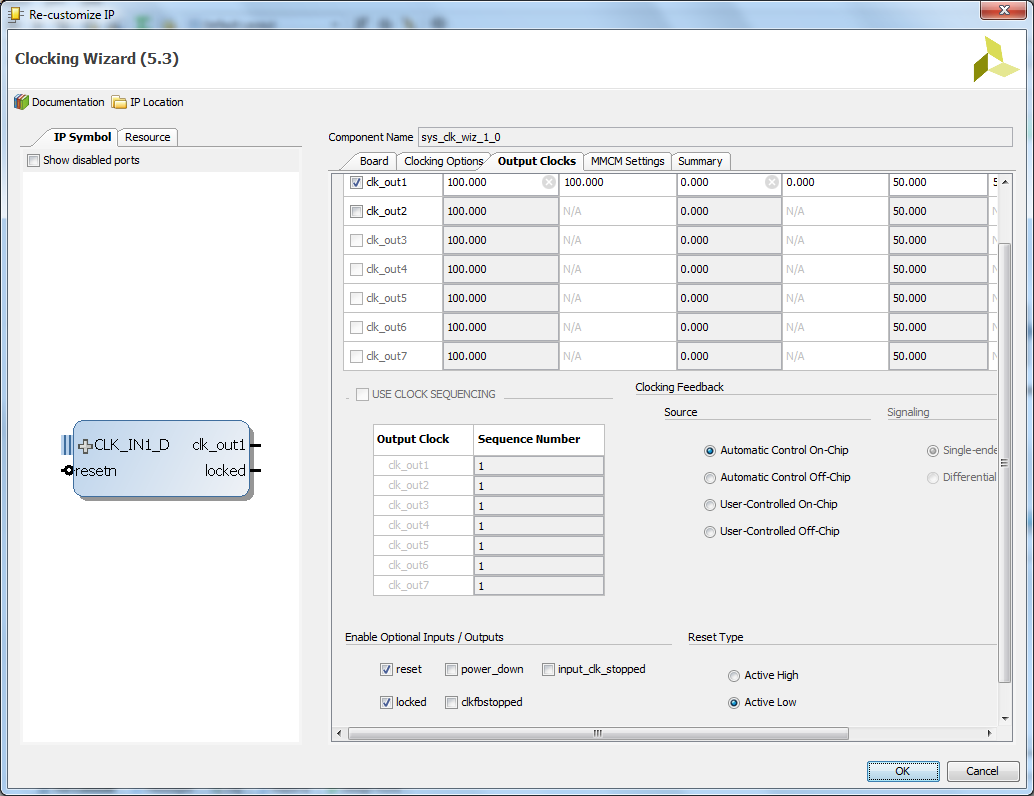Edit the Component Name field
The width and height of the screenshot is (1034, 796).
pos(715,137)
